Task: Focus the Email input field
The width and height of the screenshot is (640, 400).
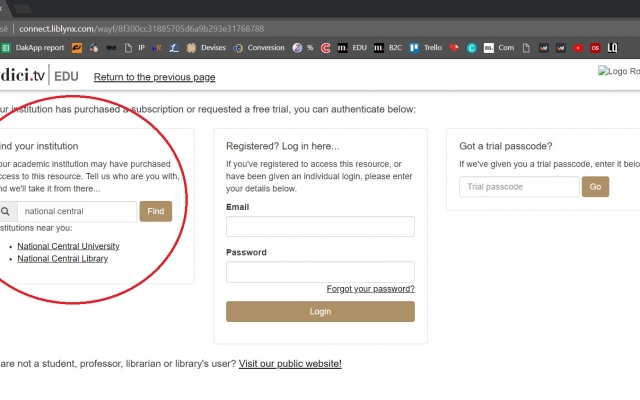Action: point(320,227)
